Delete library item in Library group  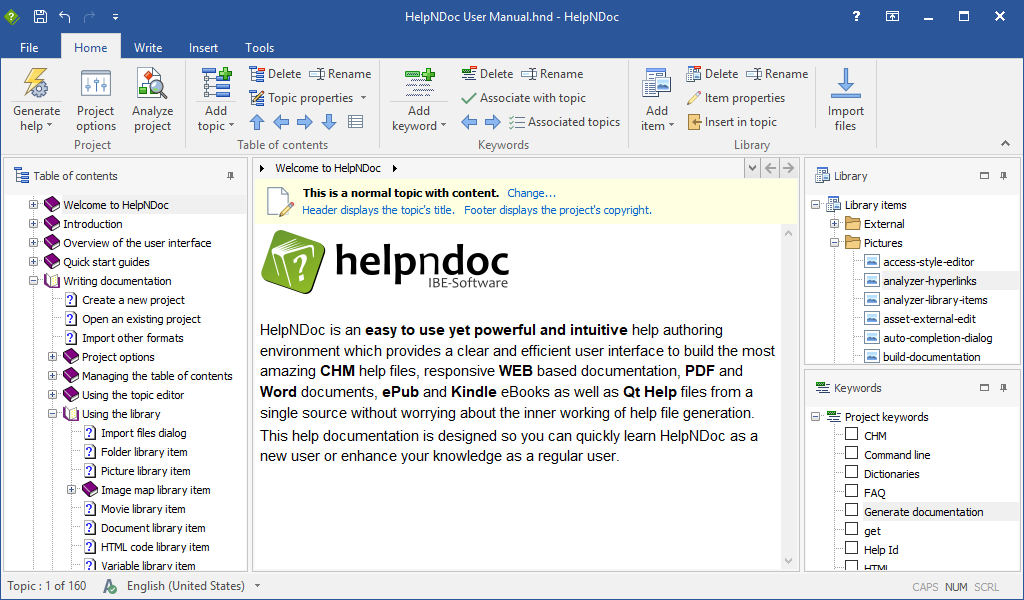point(712,74)
